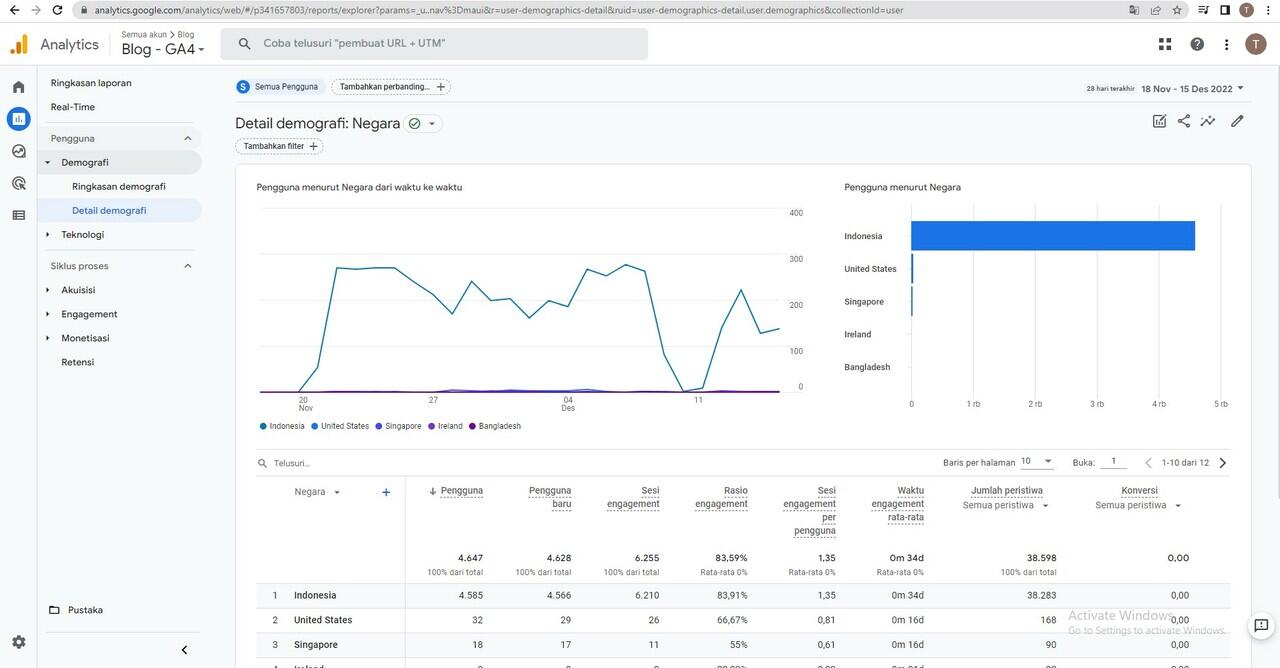Screen dimensions: 1280x668
Task: Open the Home icon in left rail
Action: pyautogui.click(x=18, y=87)
